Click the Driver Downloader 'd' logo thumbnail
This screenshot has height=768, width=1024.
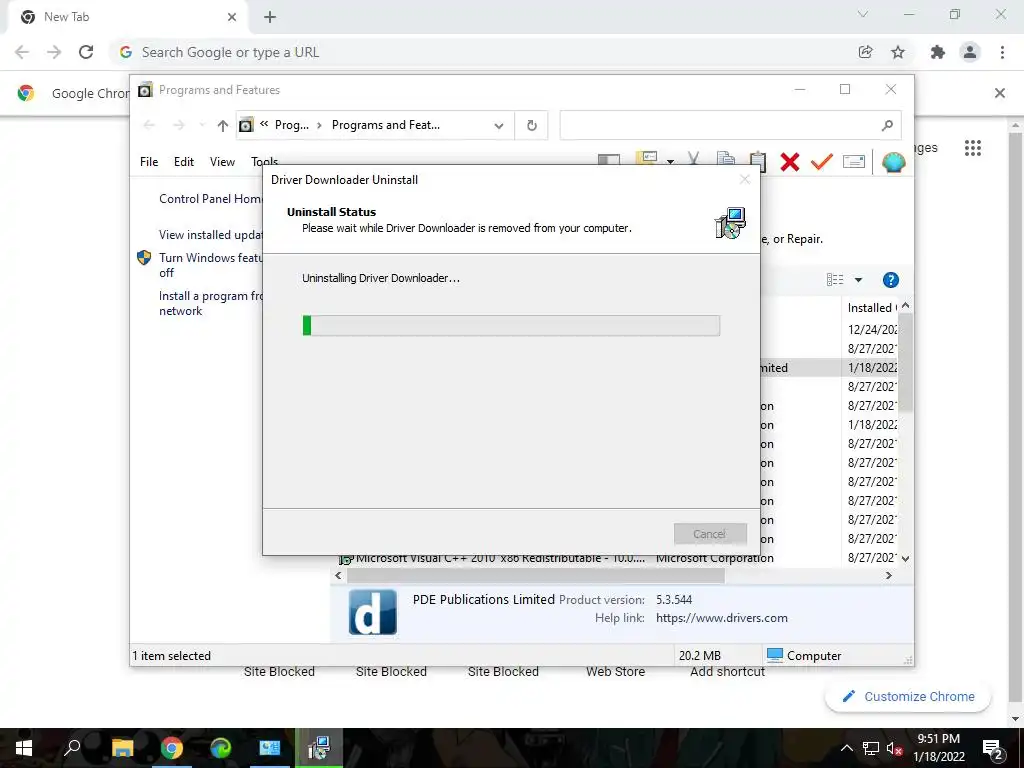[372, 612]
